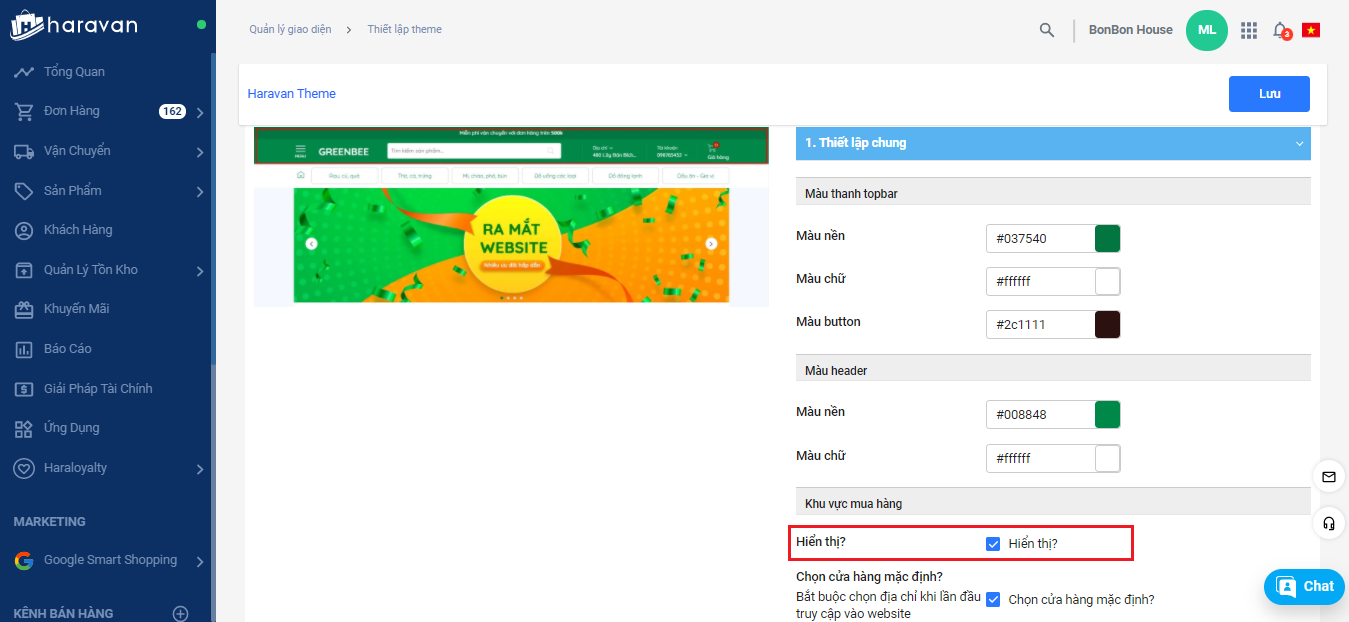Edit topbar background hex field #037540
Image resolution: width=1349 pixels, height=622 pixels.
tap(1040, 238)
